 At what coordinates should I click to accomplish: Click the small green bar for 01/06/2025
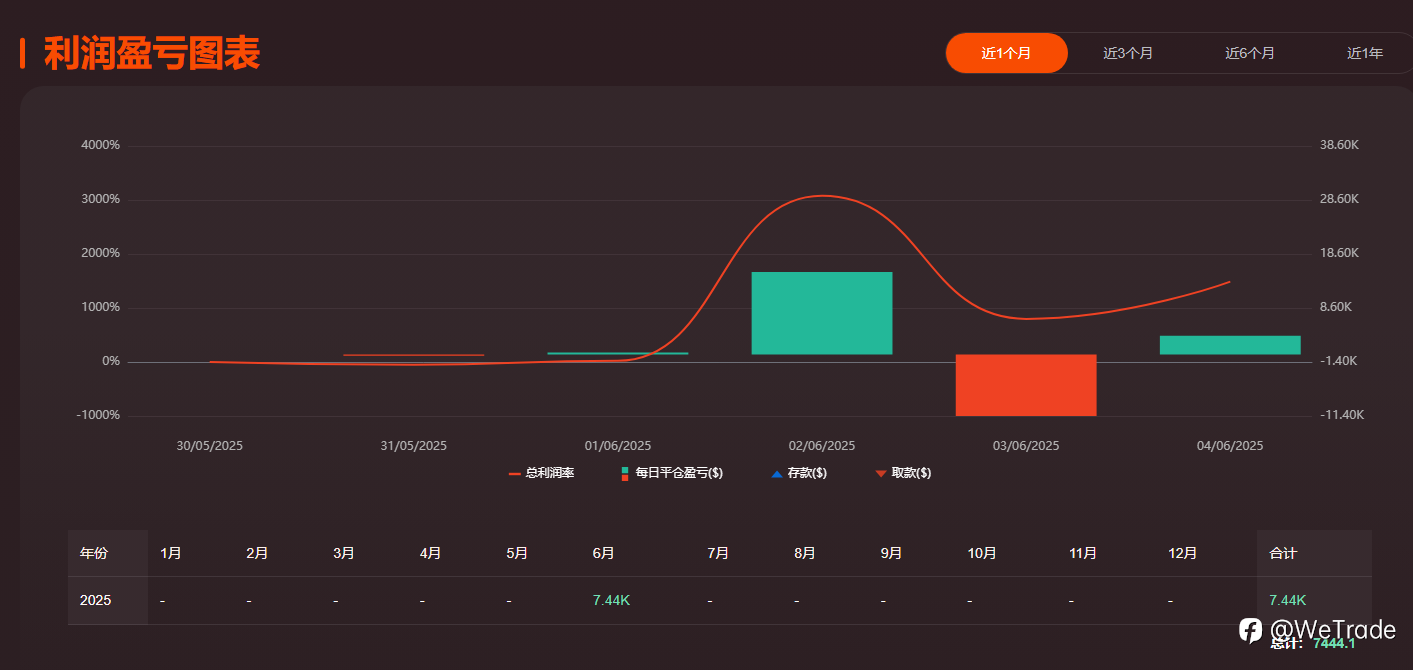618,354
